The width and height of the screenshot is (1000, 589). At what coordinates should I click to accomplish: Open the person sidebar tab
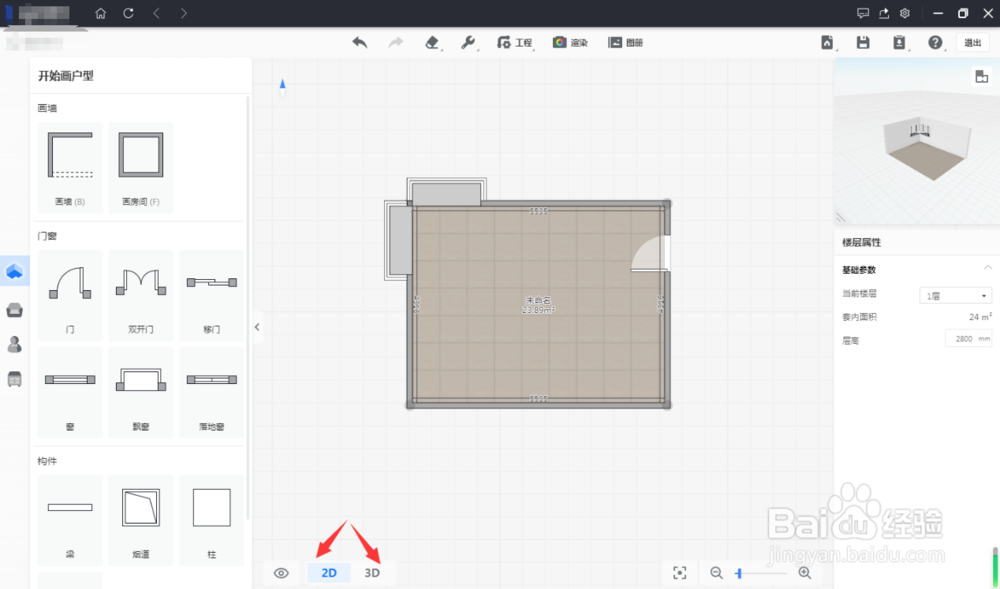coord(15,345)
